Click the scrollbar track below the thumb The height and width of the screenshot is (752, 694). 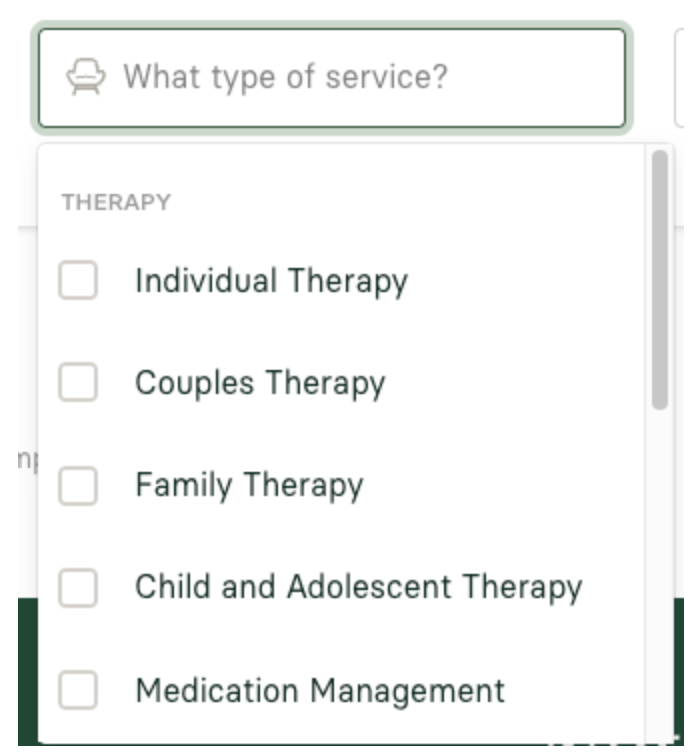coord(660,576)
